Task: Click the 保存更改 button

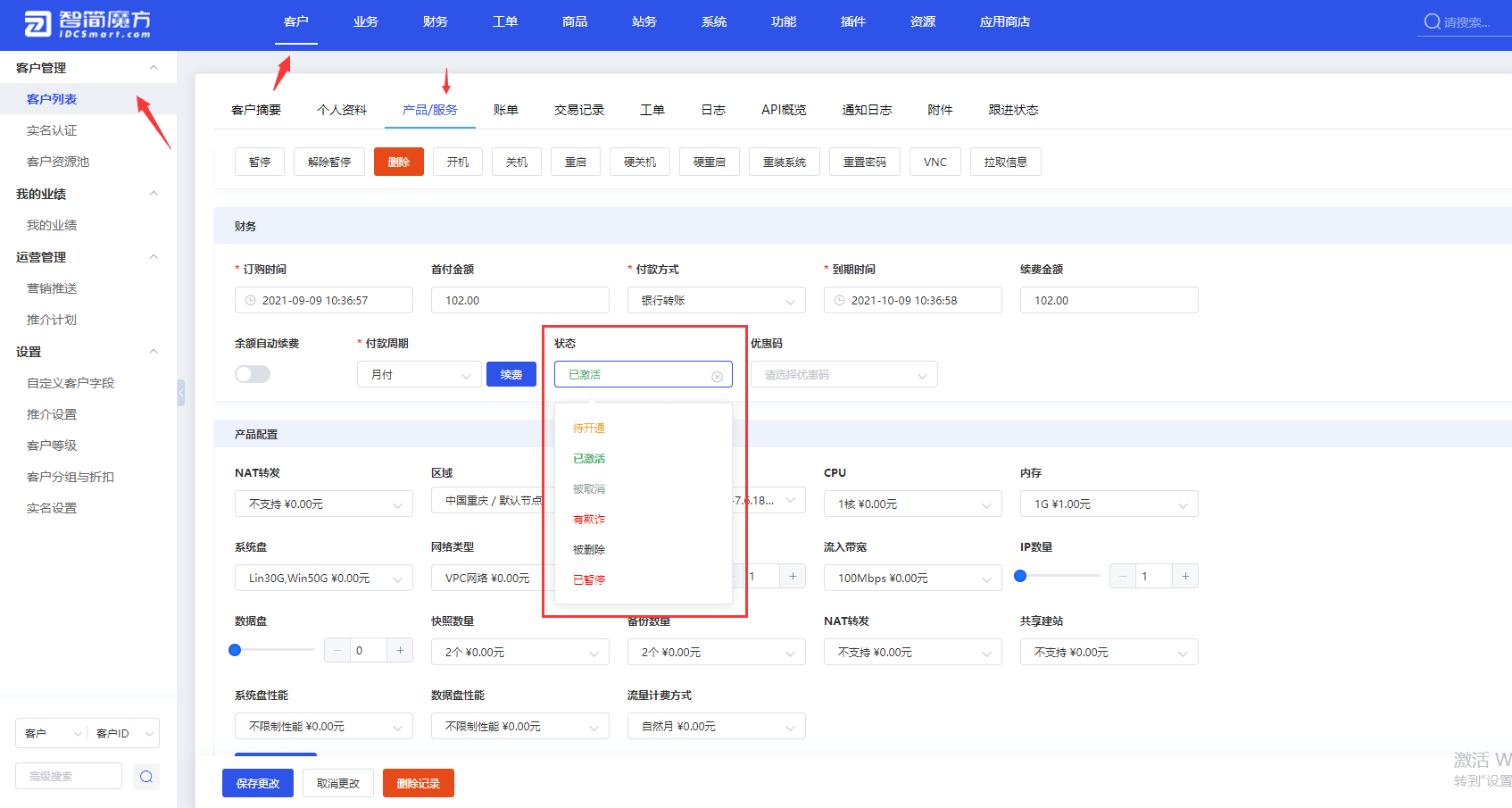Action: [258, 783]
